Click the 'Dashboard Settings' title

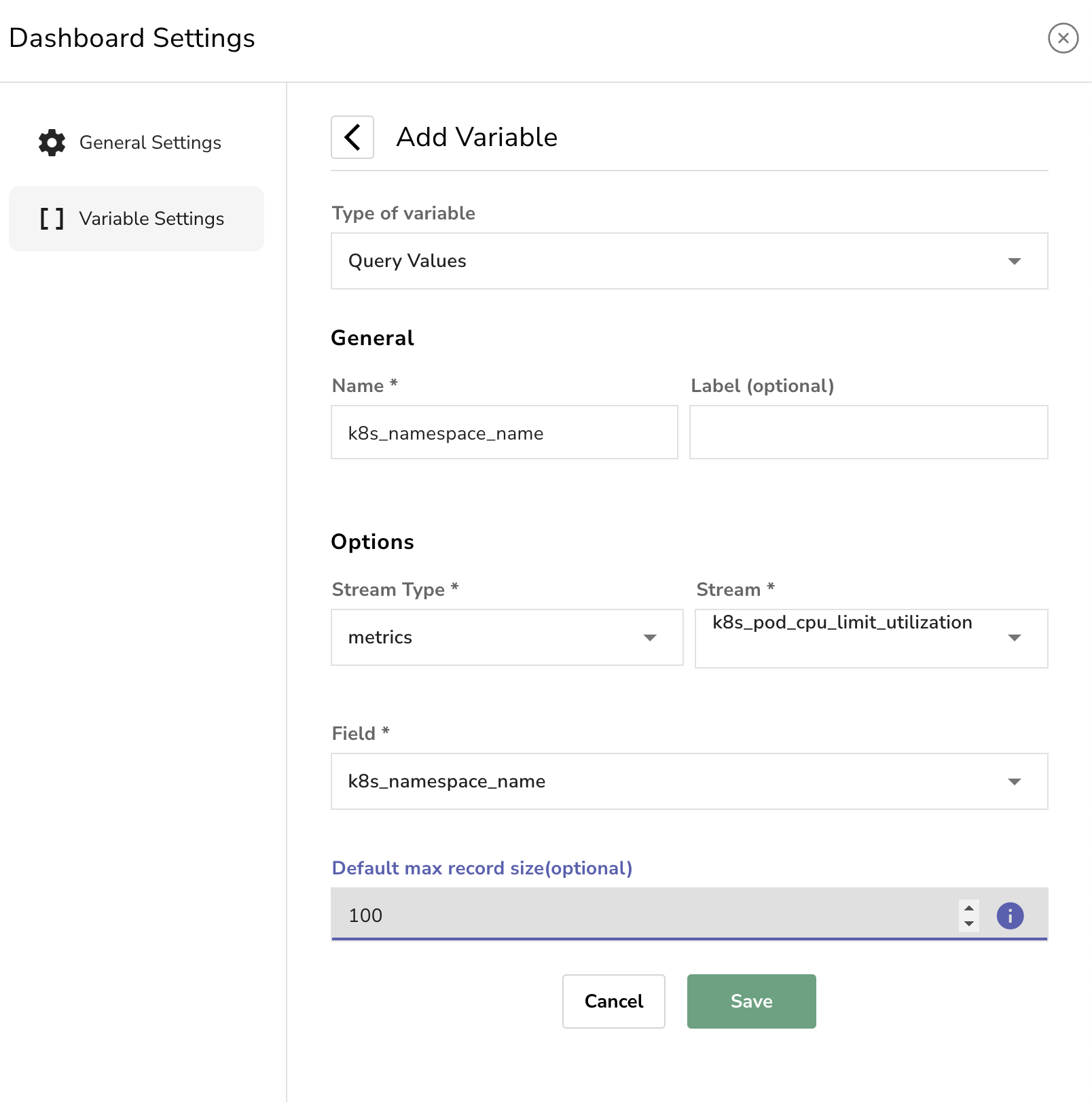click(x=132, y=38)
